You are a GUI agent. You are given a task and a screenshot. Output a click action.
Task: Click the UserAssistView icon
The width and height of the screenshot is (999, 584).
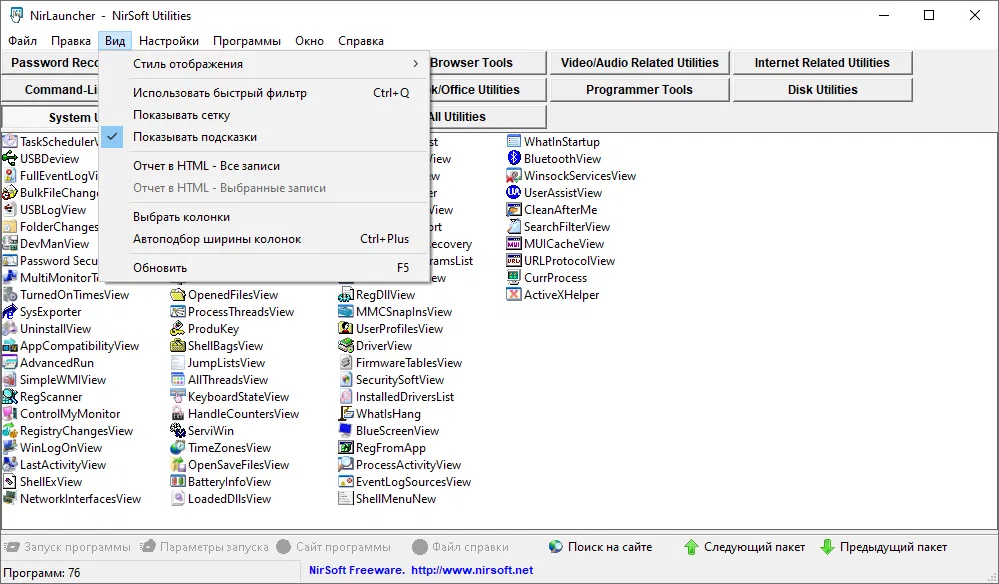[x=514, y=192]
